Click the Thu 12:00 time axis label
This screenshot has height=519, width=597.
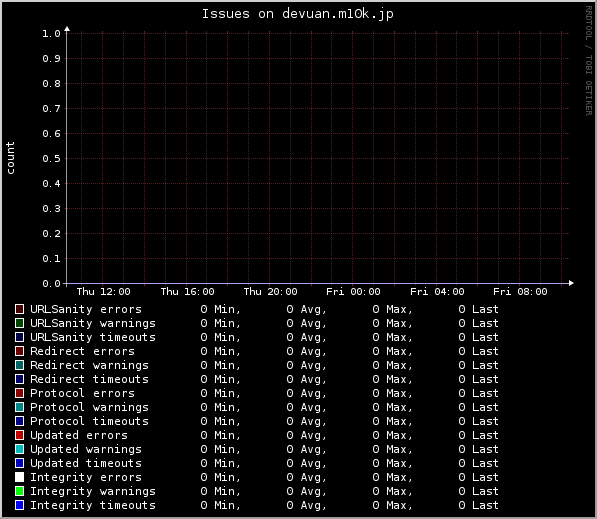(103, 292)
